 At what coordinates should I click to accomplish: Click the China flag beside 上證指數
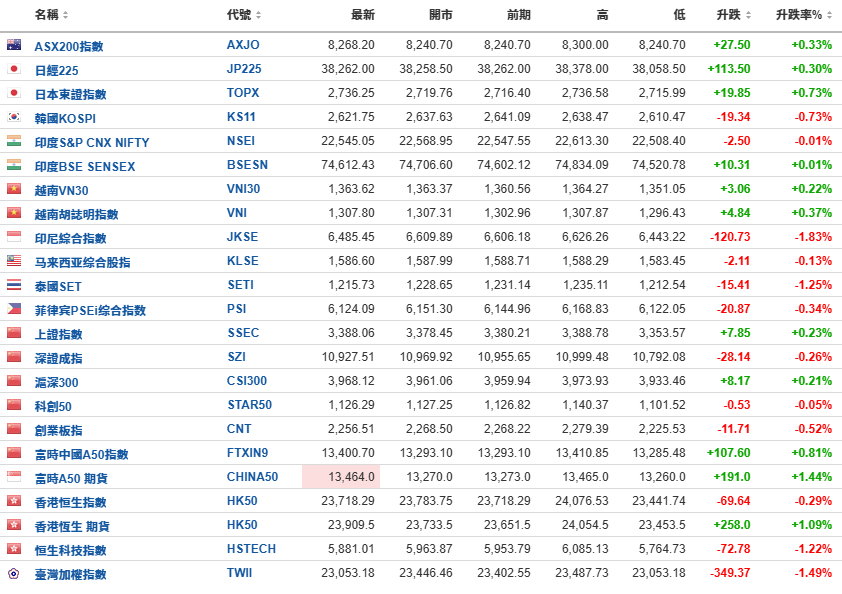tap(14, 333)
